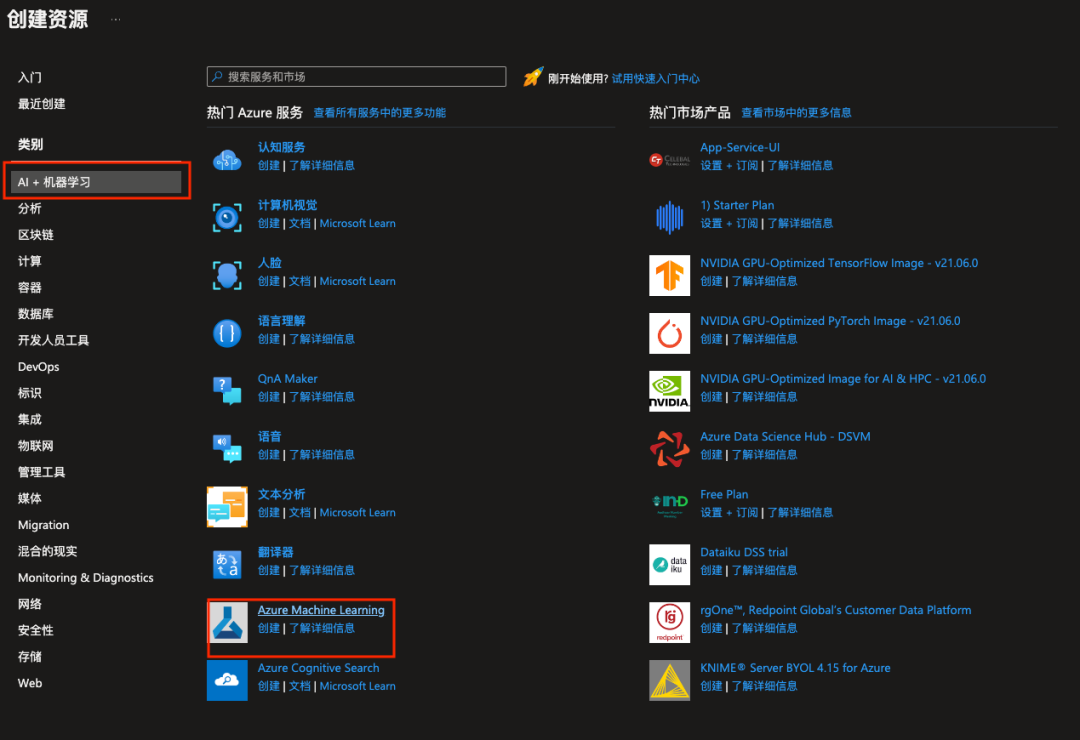The height and width of the screenshot is (740, 1080).
Task: Click 创建 under QnA Maker
Action: point(269,397)
